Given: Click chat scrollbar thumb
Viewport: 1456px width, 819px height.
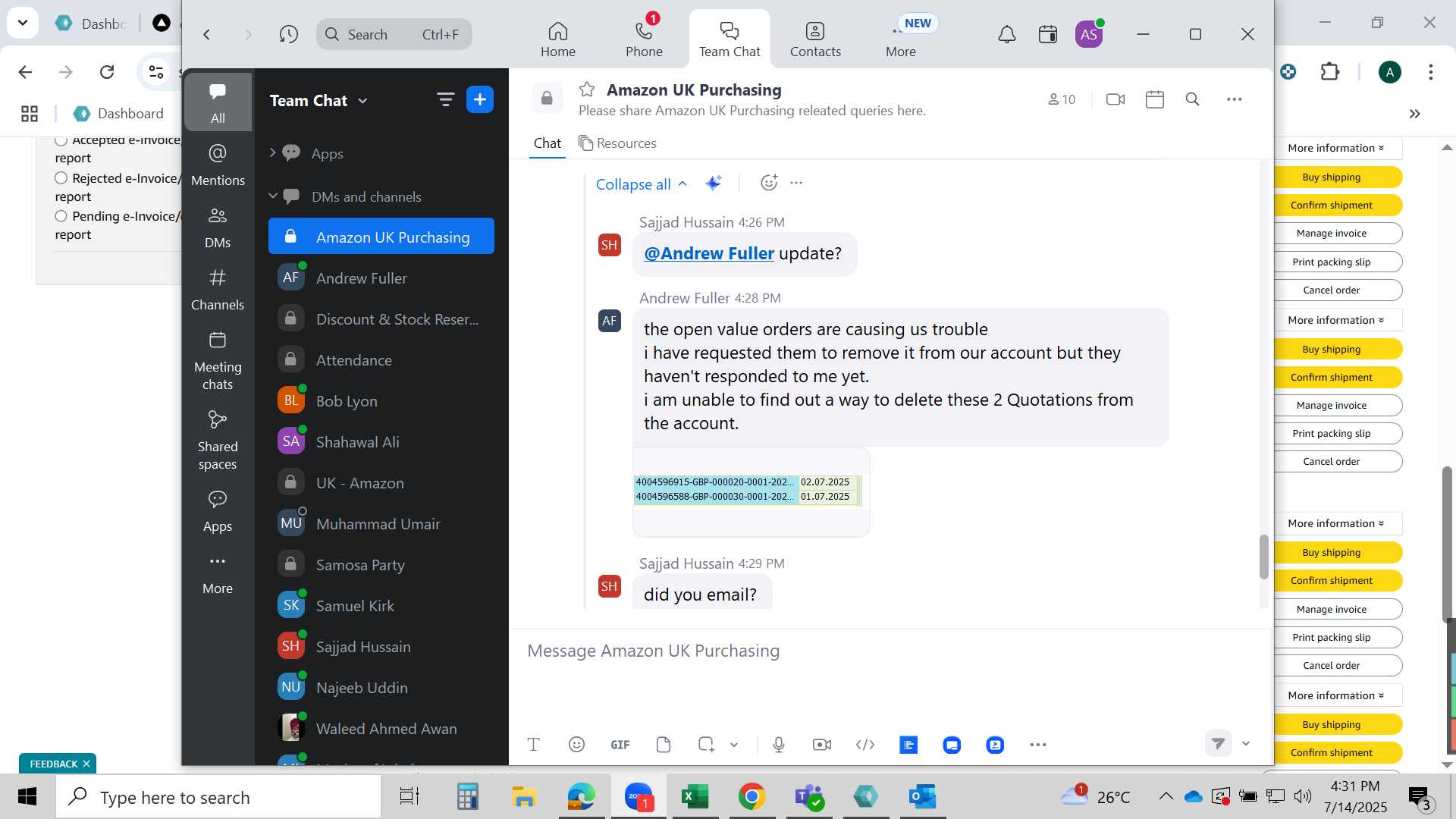Looking at the screenshot, I should [1263, 557].
